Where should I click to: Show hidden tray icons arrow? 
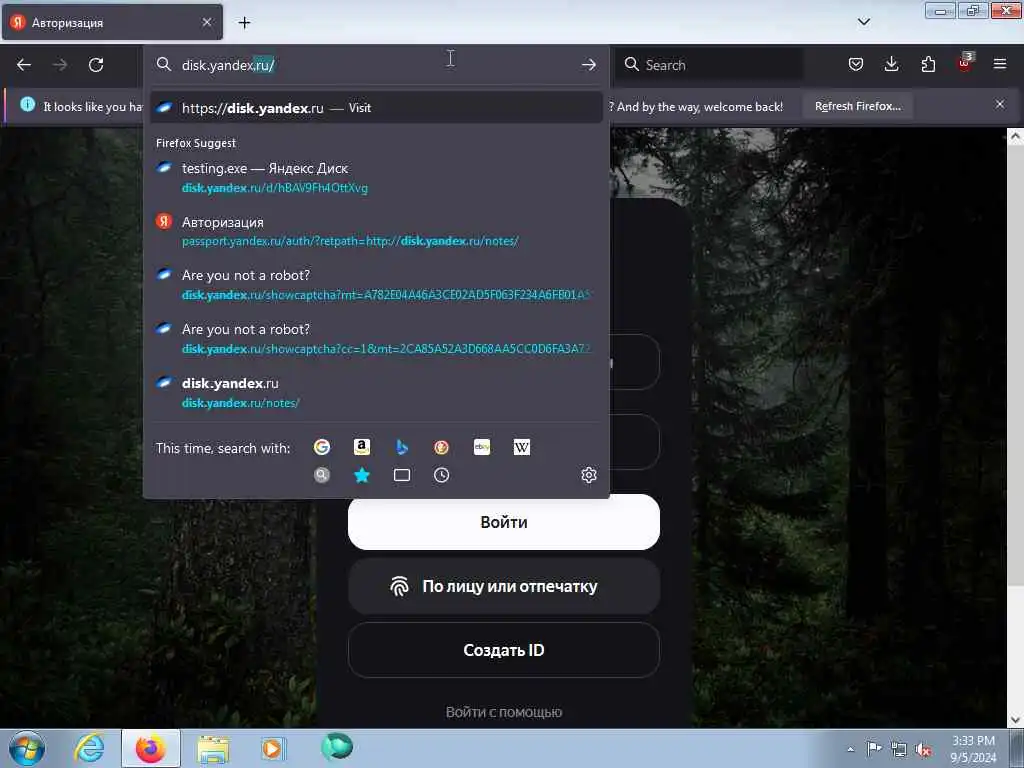point(850,749)
